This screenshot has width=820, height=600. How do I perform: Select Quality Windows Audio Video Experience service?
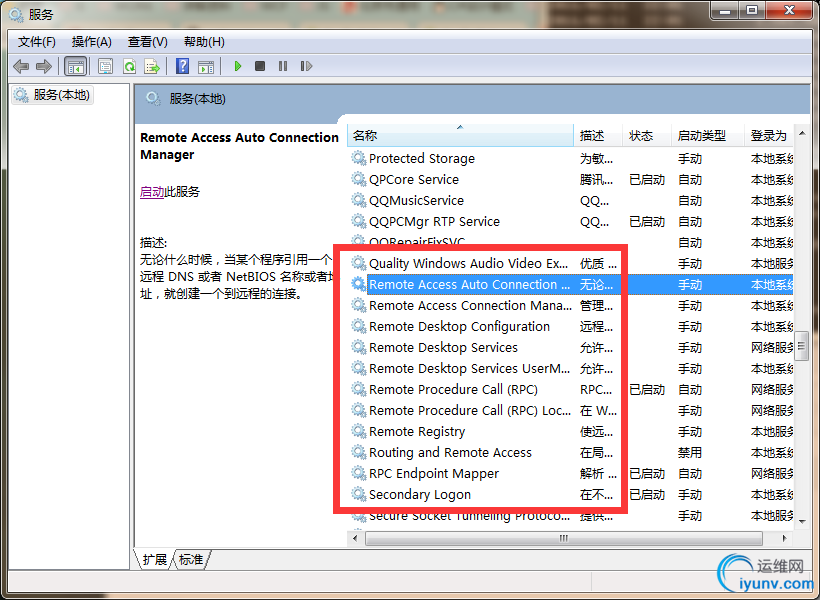(571, 263)
